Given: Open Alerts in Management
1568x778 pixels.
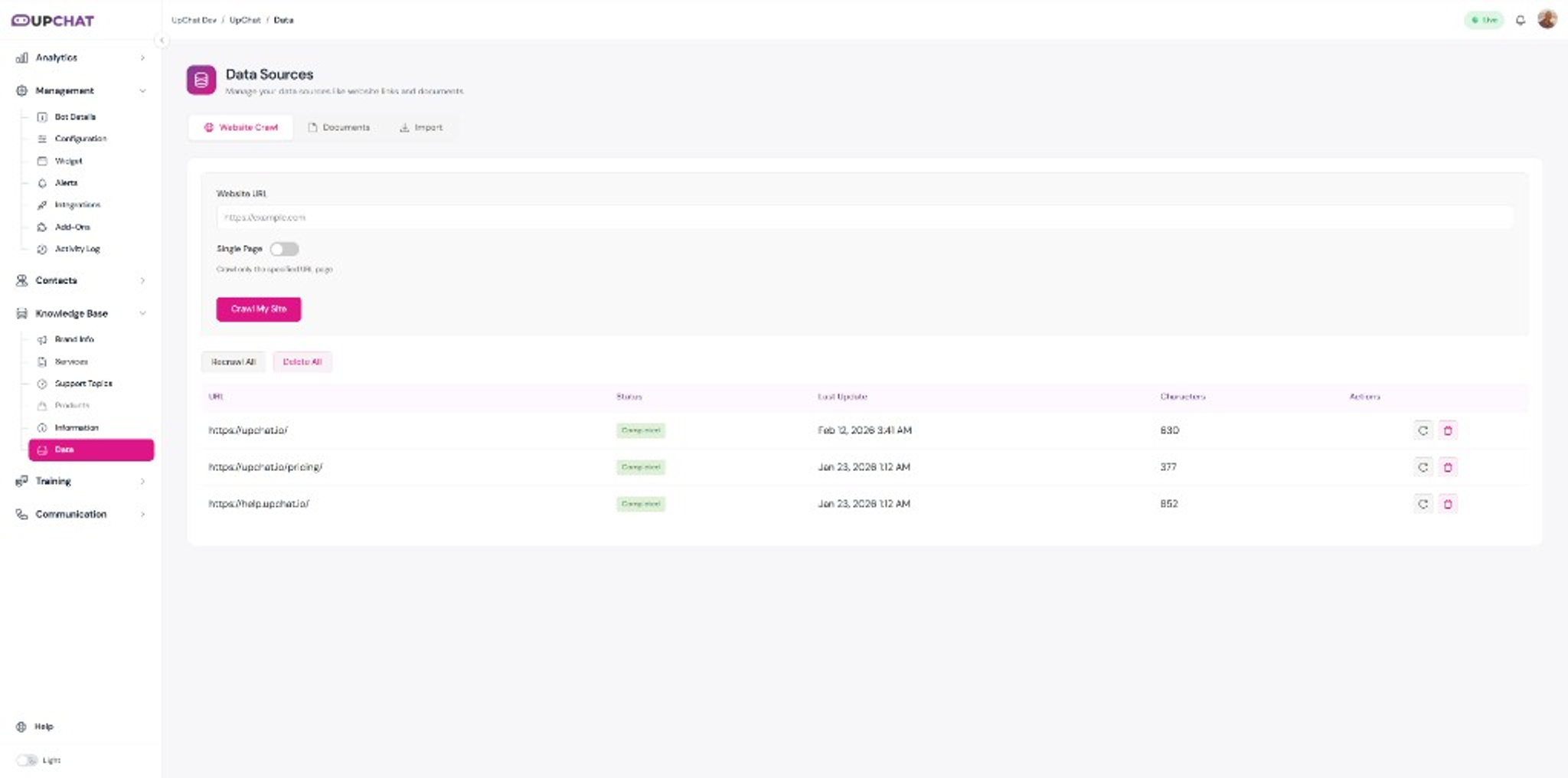Looking at the screenshot, I should pyautogui.click(x=66, y=183).
